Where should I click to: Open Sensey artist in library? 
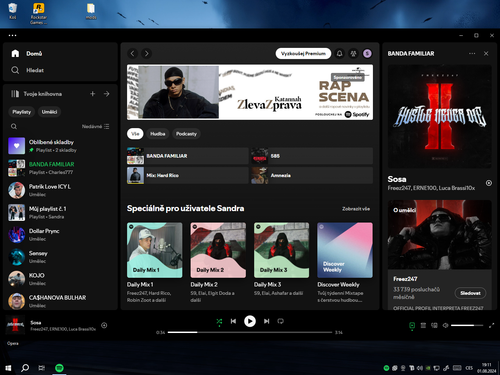(x=60, y=257)
